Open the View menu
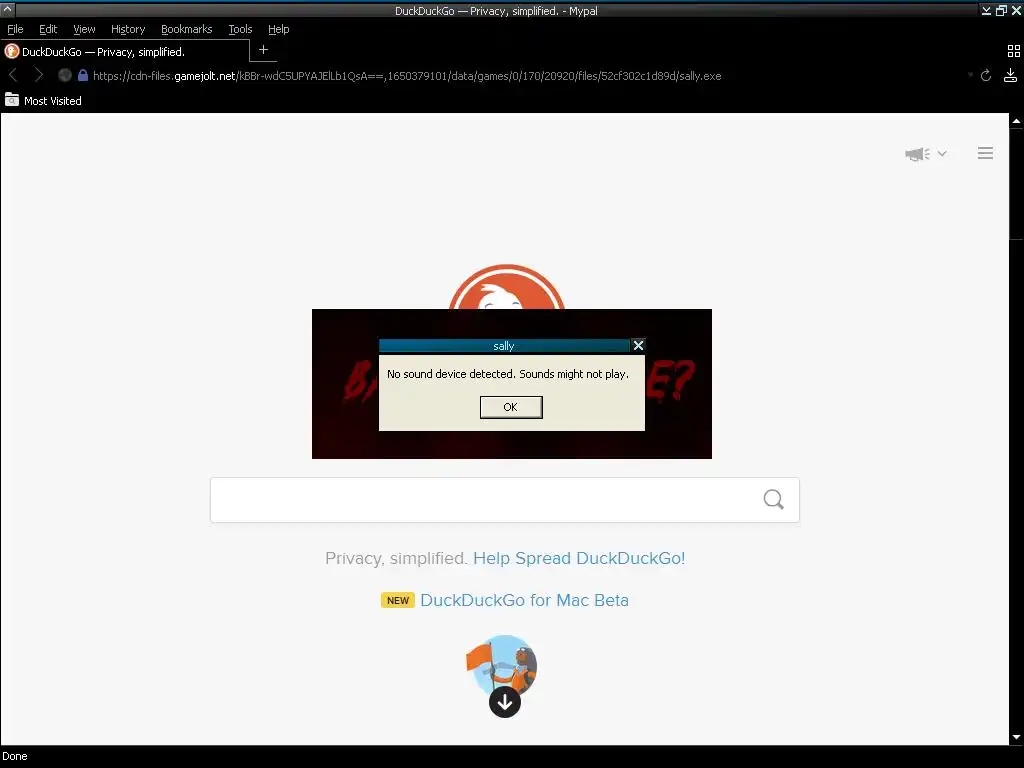The image size is (1024, 768). pyautogui.click(x=84, y=29)
